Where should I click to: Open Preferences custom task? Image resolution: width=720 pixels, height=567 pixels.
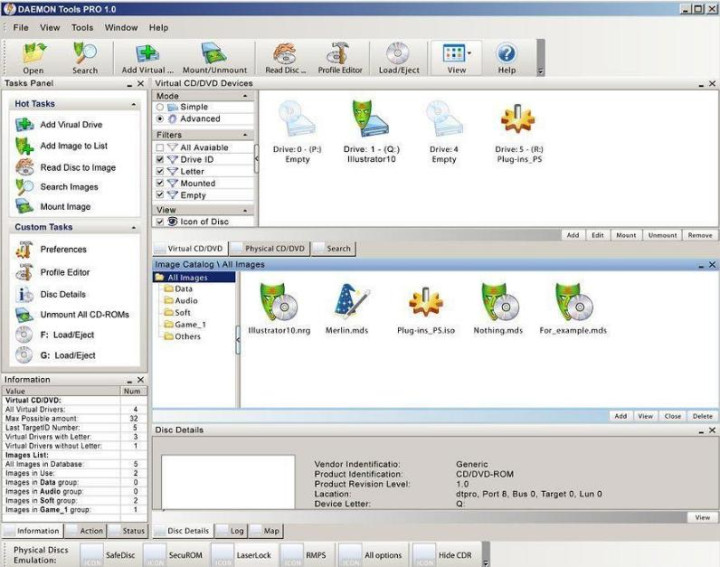[51, 249]
